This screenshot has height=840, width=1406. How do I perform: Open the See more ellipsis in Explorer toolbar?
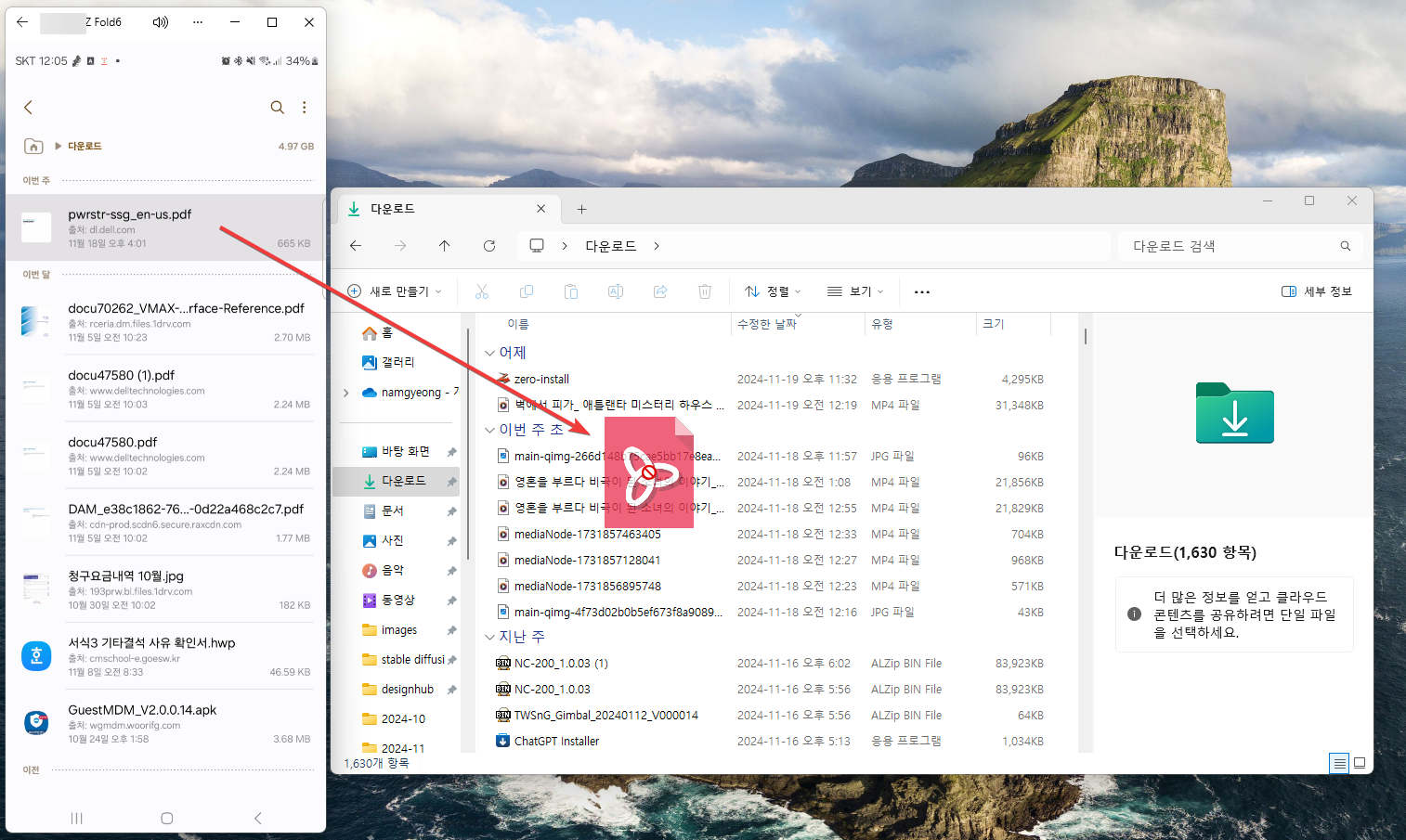click(x=922, y=291)
